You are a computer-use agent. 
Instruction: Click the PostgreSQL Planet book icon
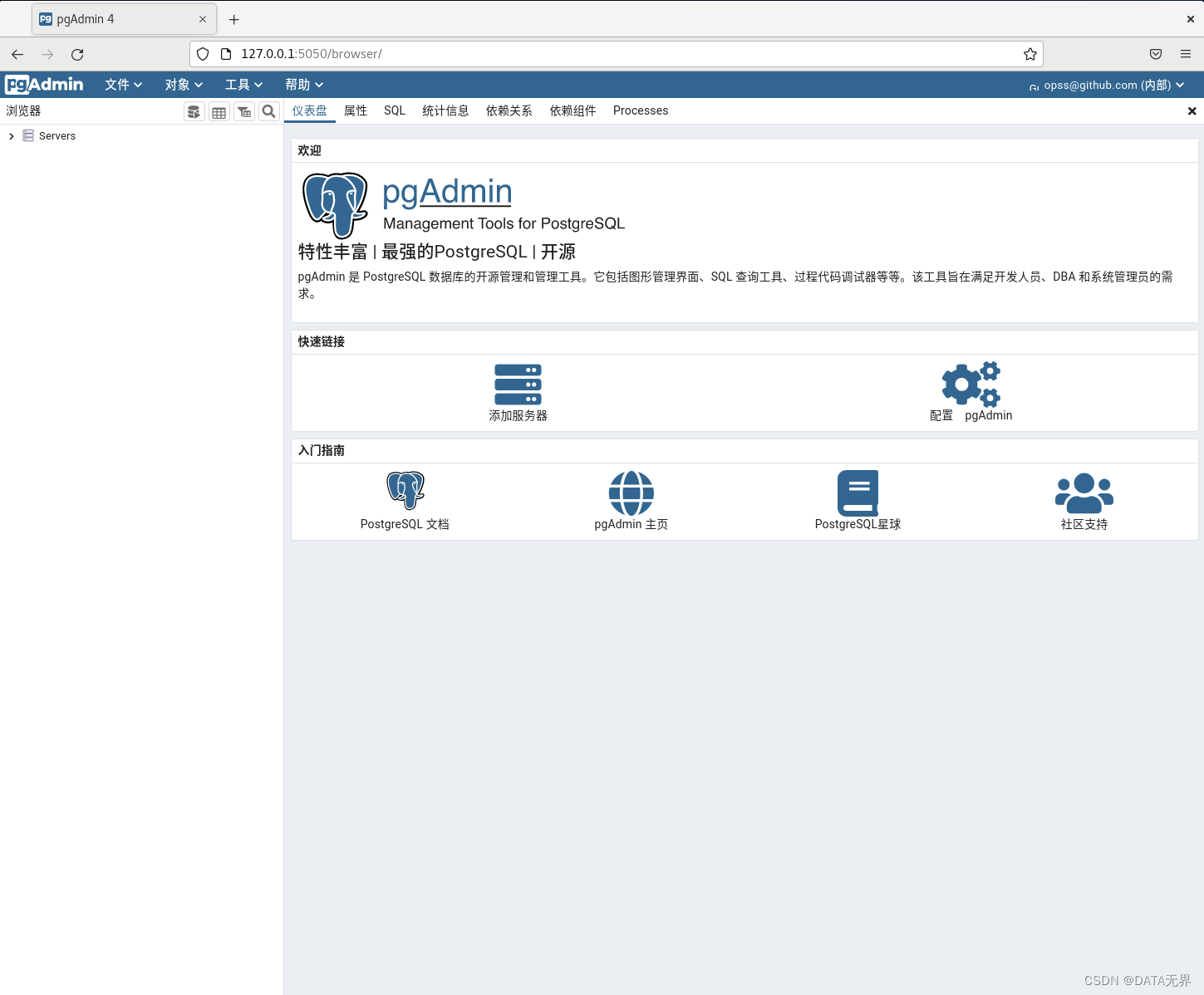tap(858, 493)
